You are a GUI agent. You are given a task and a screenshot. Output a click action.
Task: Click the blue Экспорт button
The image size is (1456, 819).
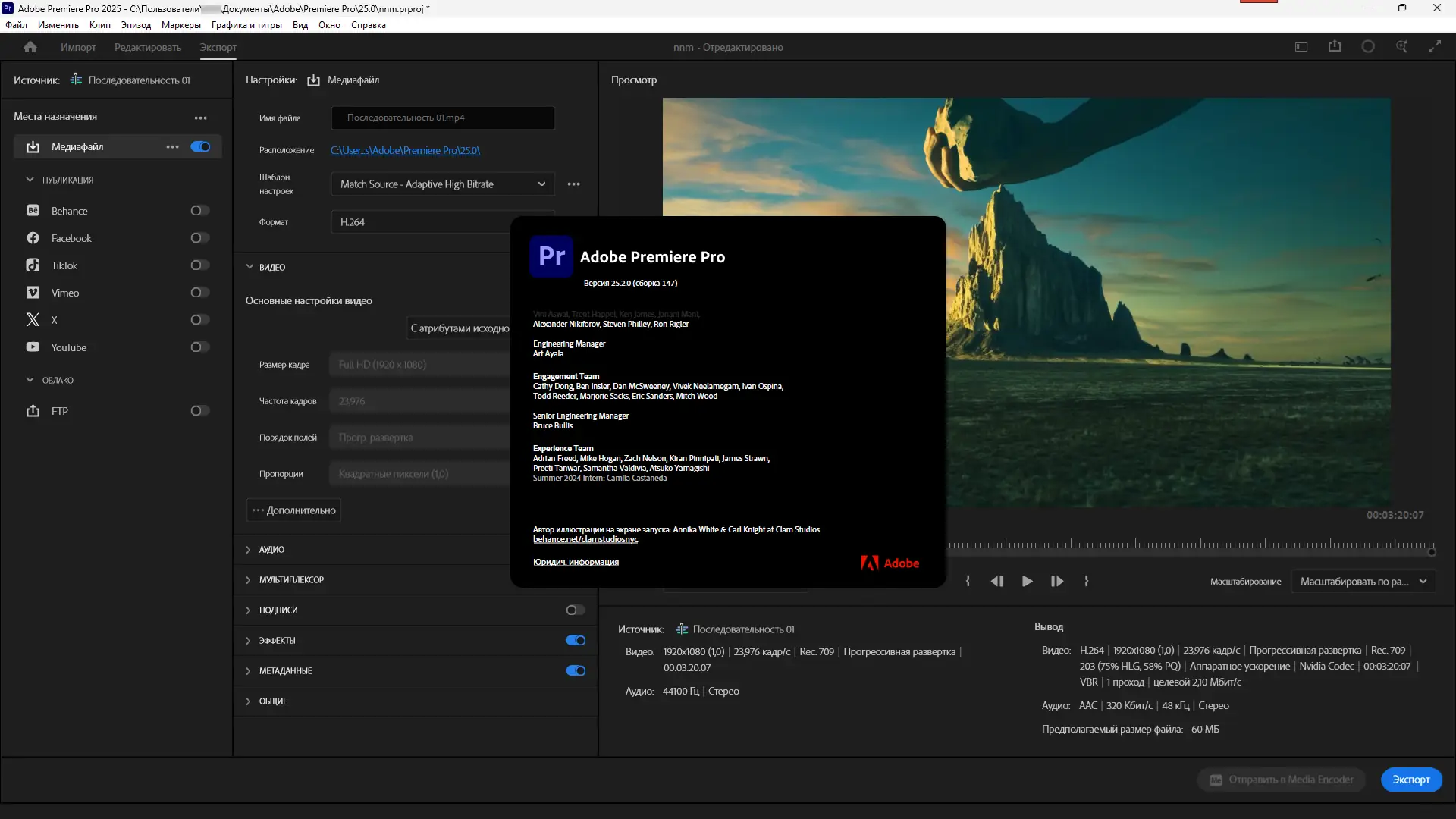[1410, 780]
